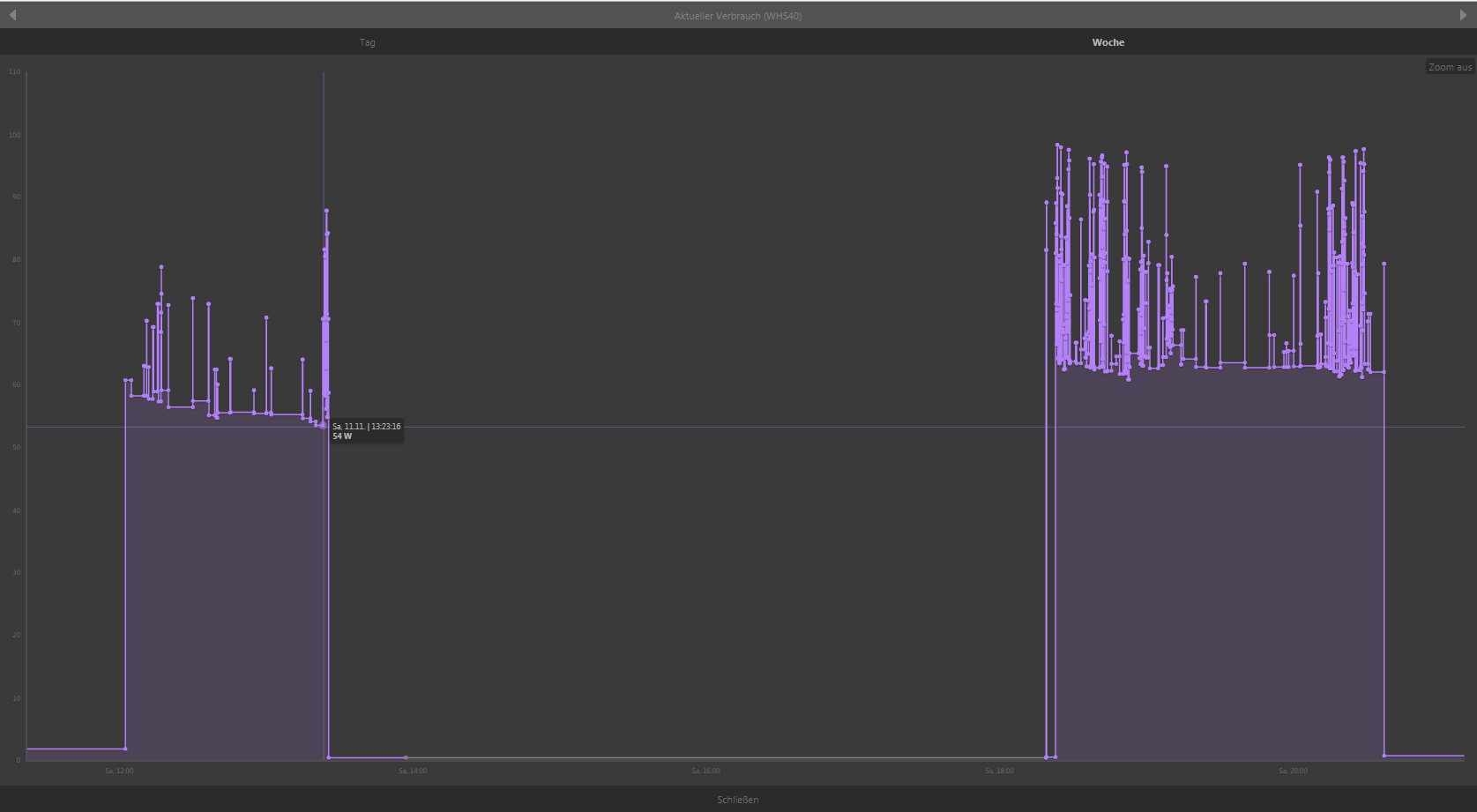Image resolution: width=1477 pixels, height=812 pixels.
Task: Select the Woche tab
Action: pos(1108,42)
